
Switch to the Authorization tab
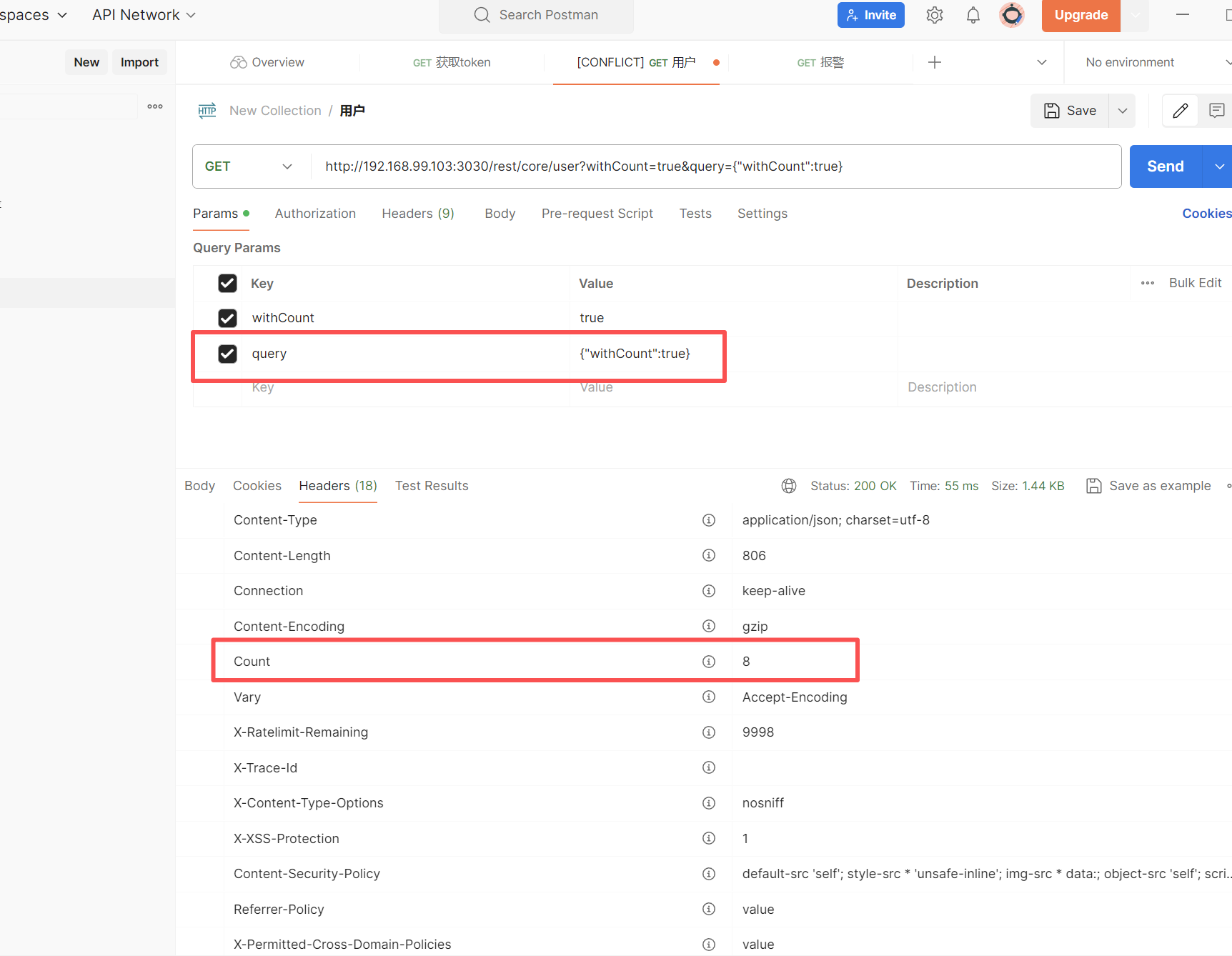pyautogui.click(x=315, y=214)
